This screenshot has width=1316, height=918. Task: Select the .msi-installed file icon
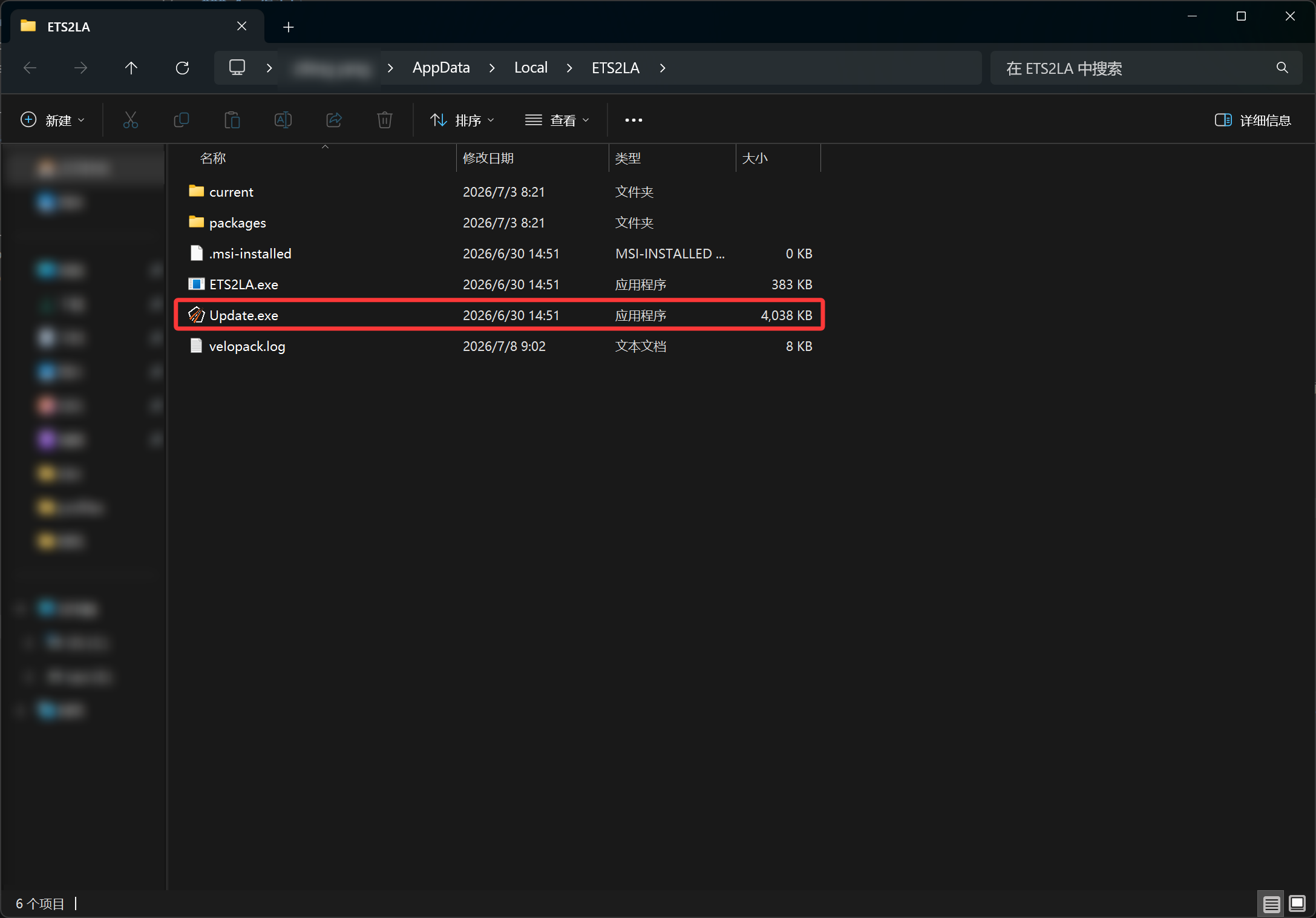196,253
